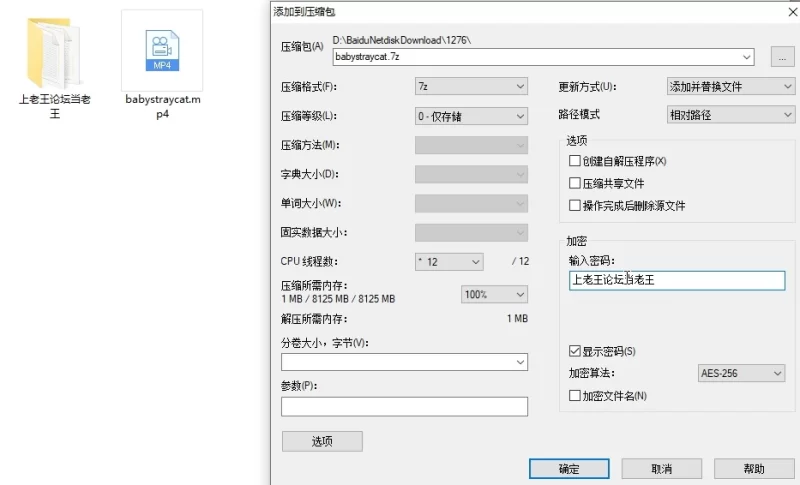The height and width of the screenshot is (485, 800).
Task: Open the babystraycat.7z archive name dropdown
Action: coord(747,57)
